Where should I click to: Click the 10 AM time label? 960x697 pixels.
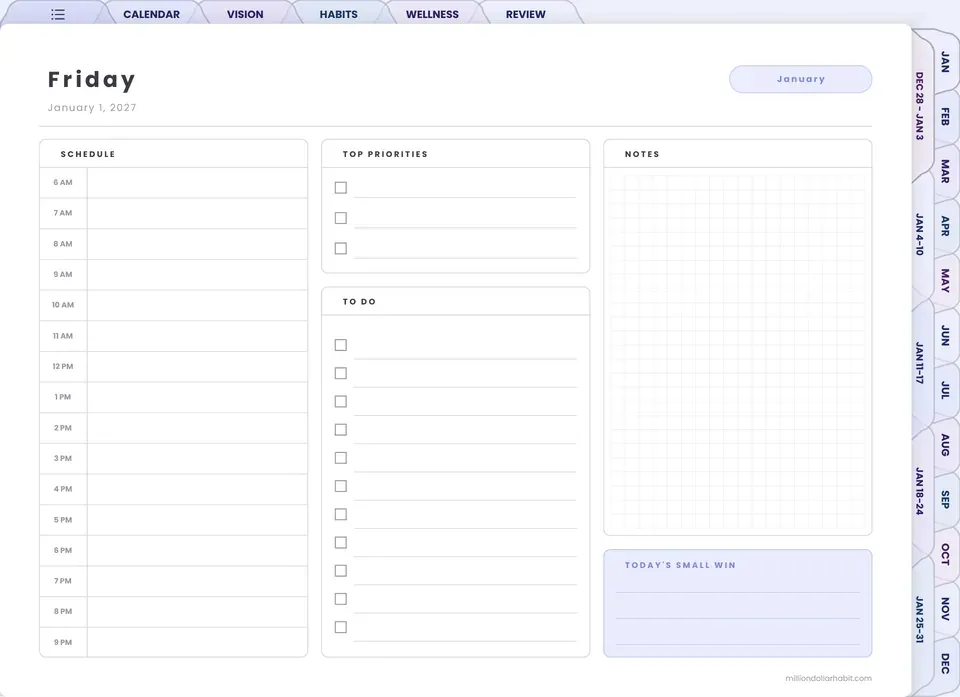62,305
